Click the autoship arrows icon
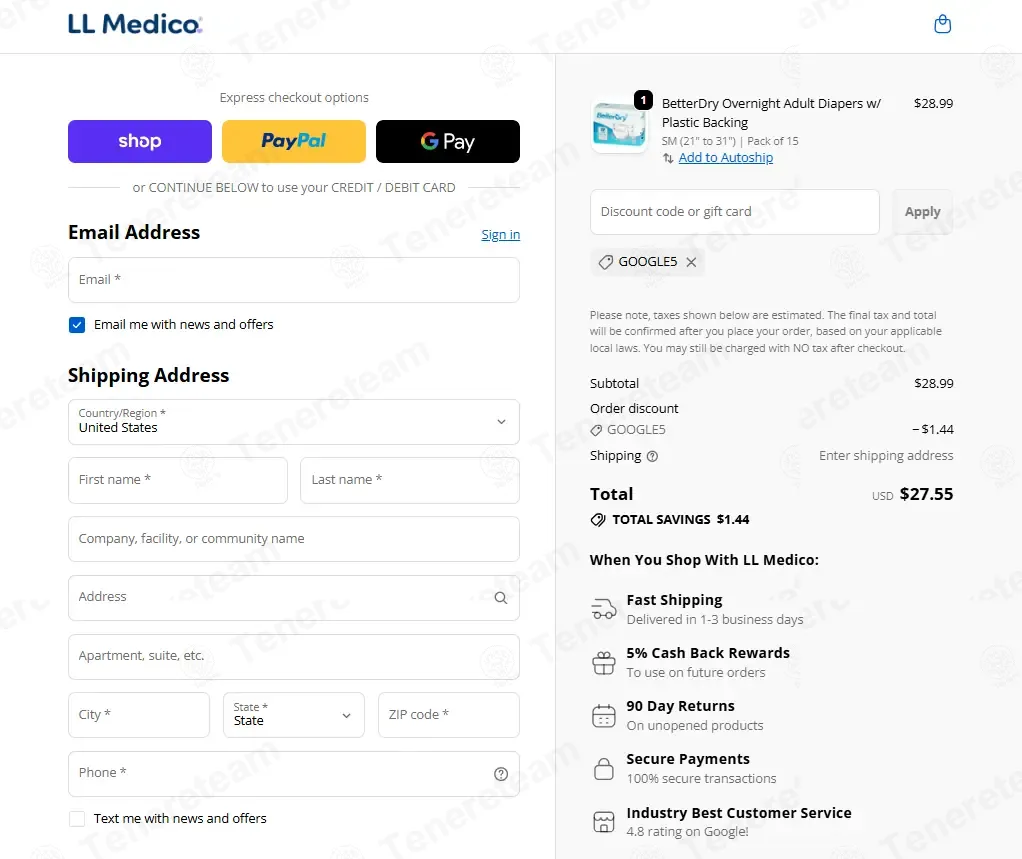Viewport: 1022px width, 859px height. [668, 158]
